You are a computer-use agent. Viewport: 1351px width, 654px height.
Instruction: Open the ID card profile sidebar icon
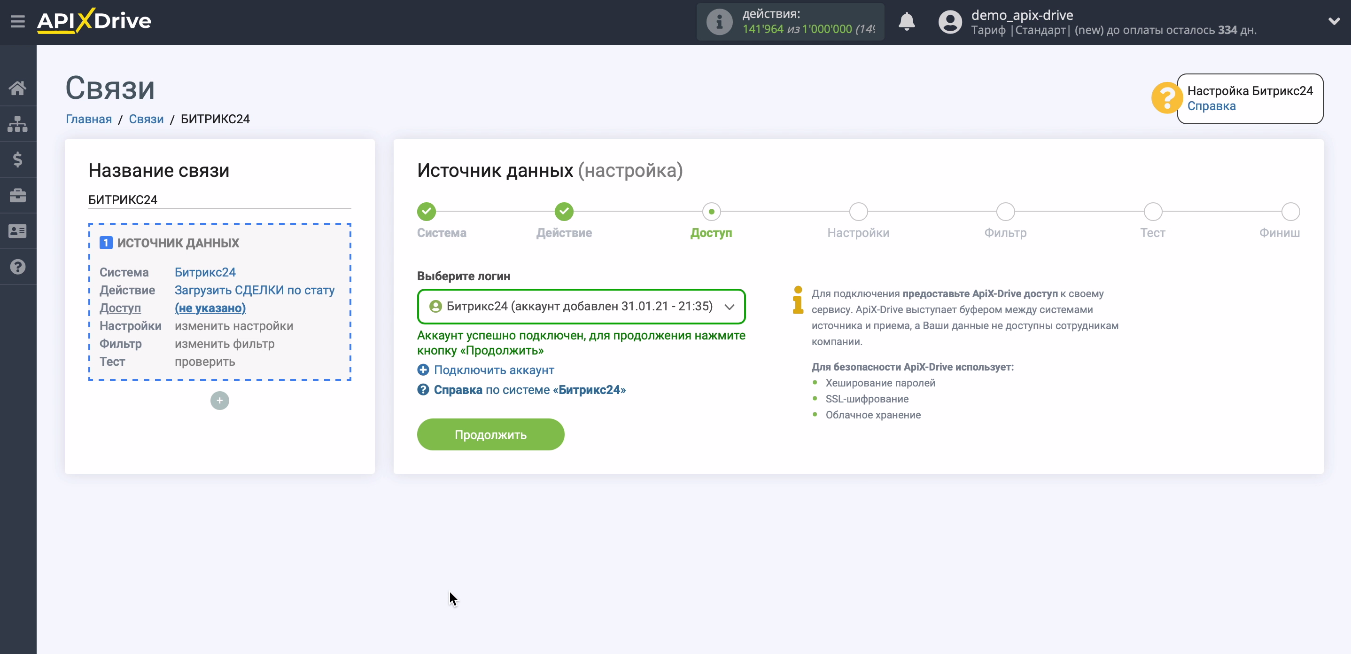tap(18, 231)
